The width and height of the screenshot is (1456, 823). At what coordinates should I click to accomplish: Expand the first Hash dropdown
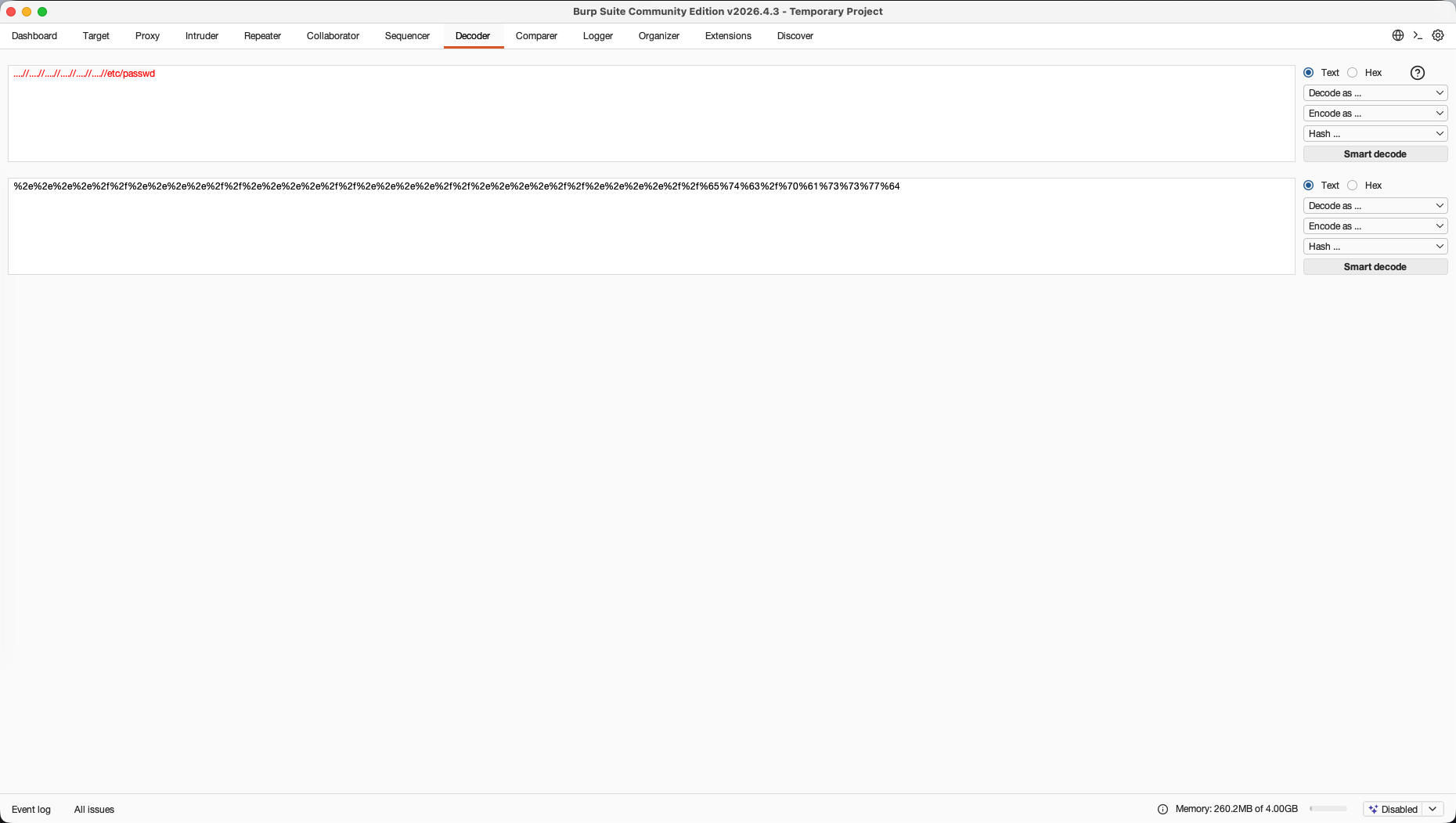1375,134
